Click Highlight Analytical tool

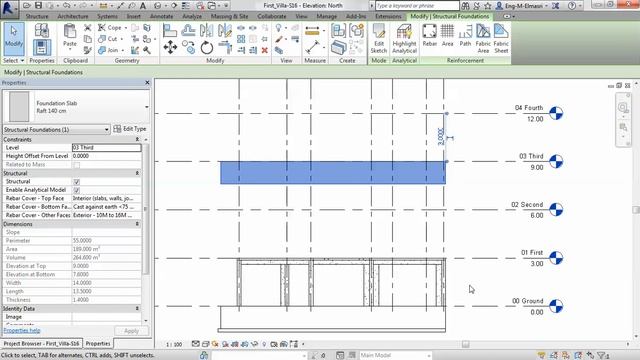[x=404, y=39]
